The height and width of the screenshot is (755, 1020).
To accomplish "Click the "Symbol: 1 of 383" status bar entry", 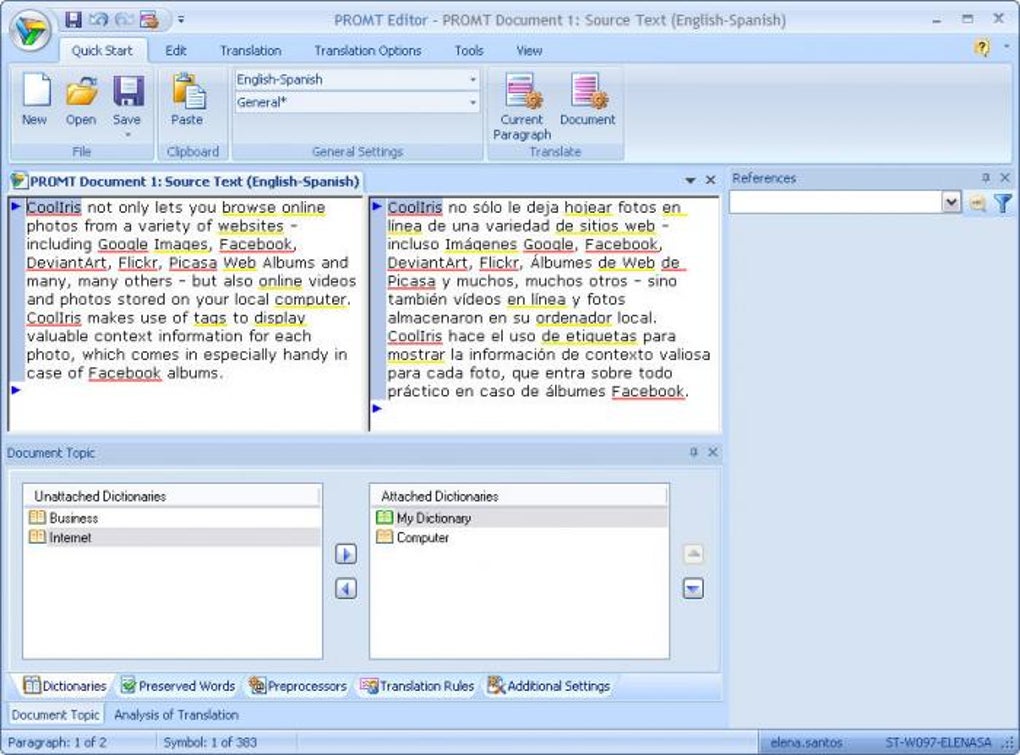I will click(x=210, y=742).
